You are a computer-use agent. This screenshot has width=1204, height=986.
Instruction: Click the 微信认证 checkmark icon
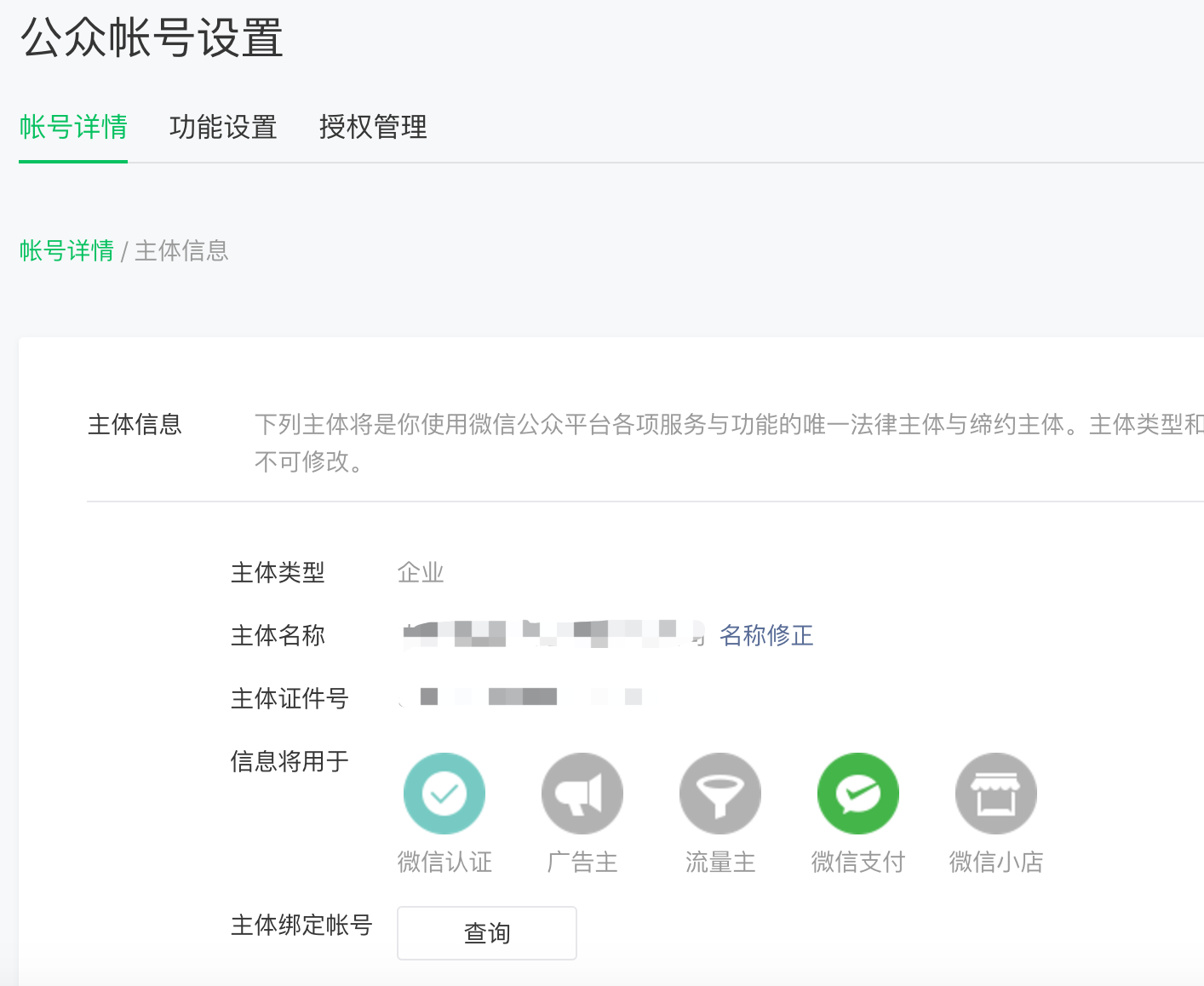(x=444, y=794)
